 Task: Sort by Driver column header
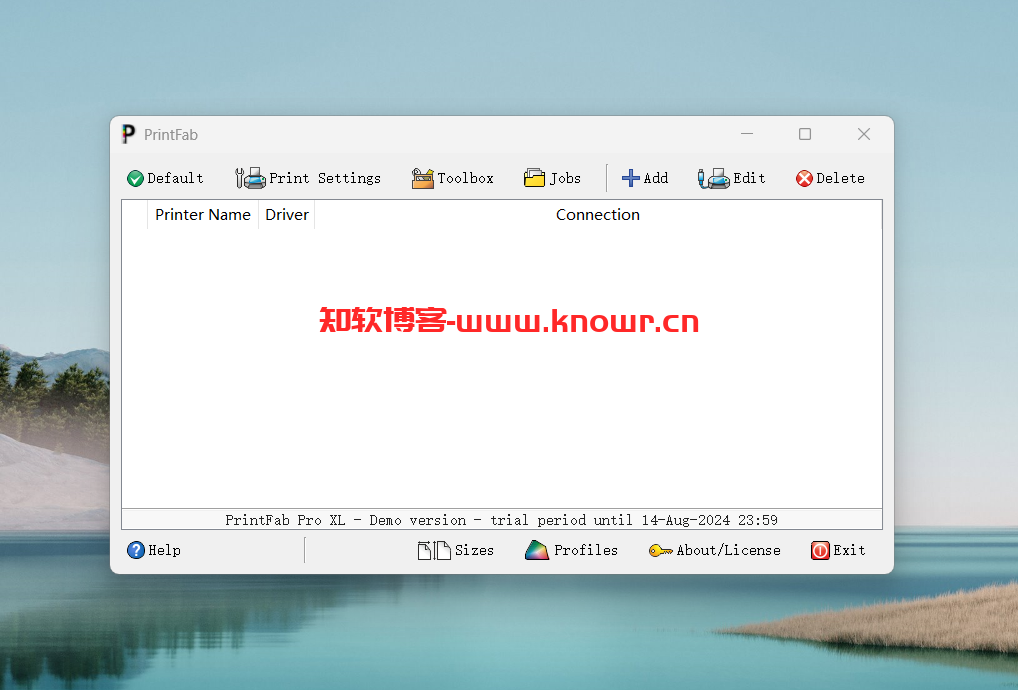(x=287, y=215)
